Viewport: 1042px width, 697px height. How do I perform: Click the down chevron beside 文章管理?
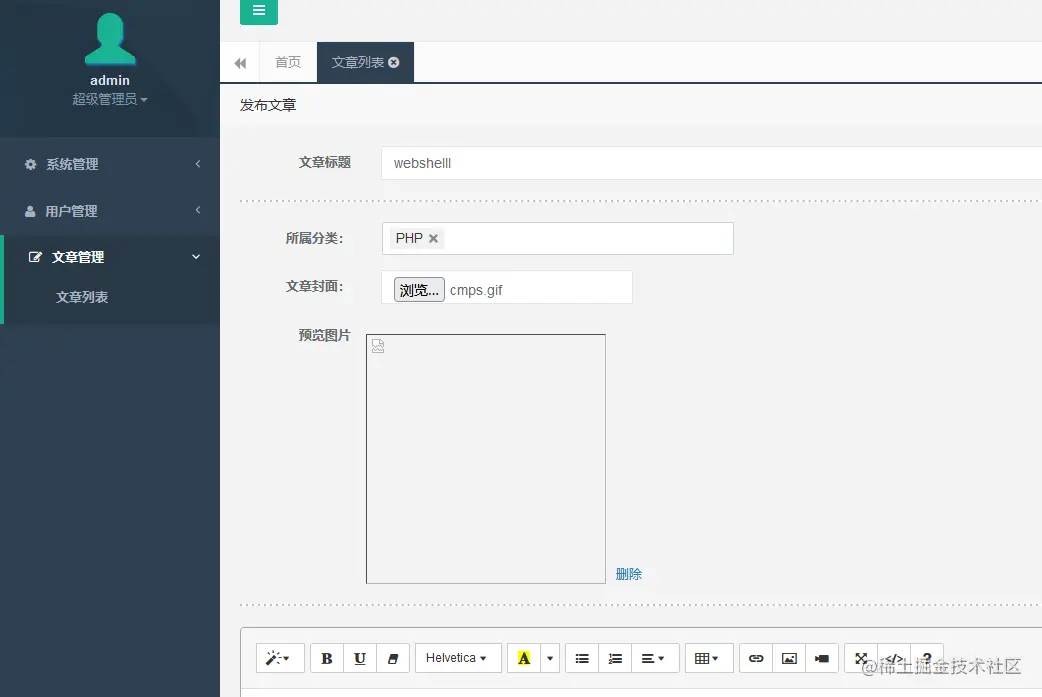coord(196,256)
